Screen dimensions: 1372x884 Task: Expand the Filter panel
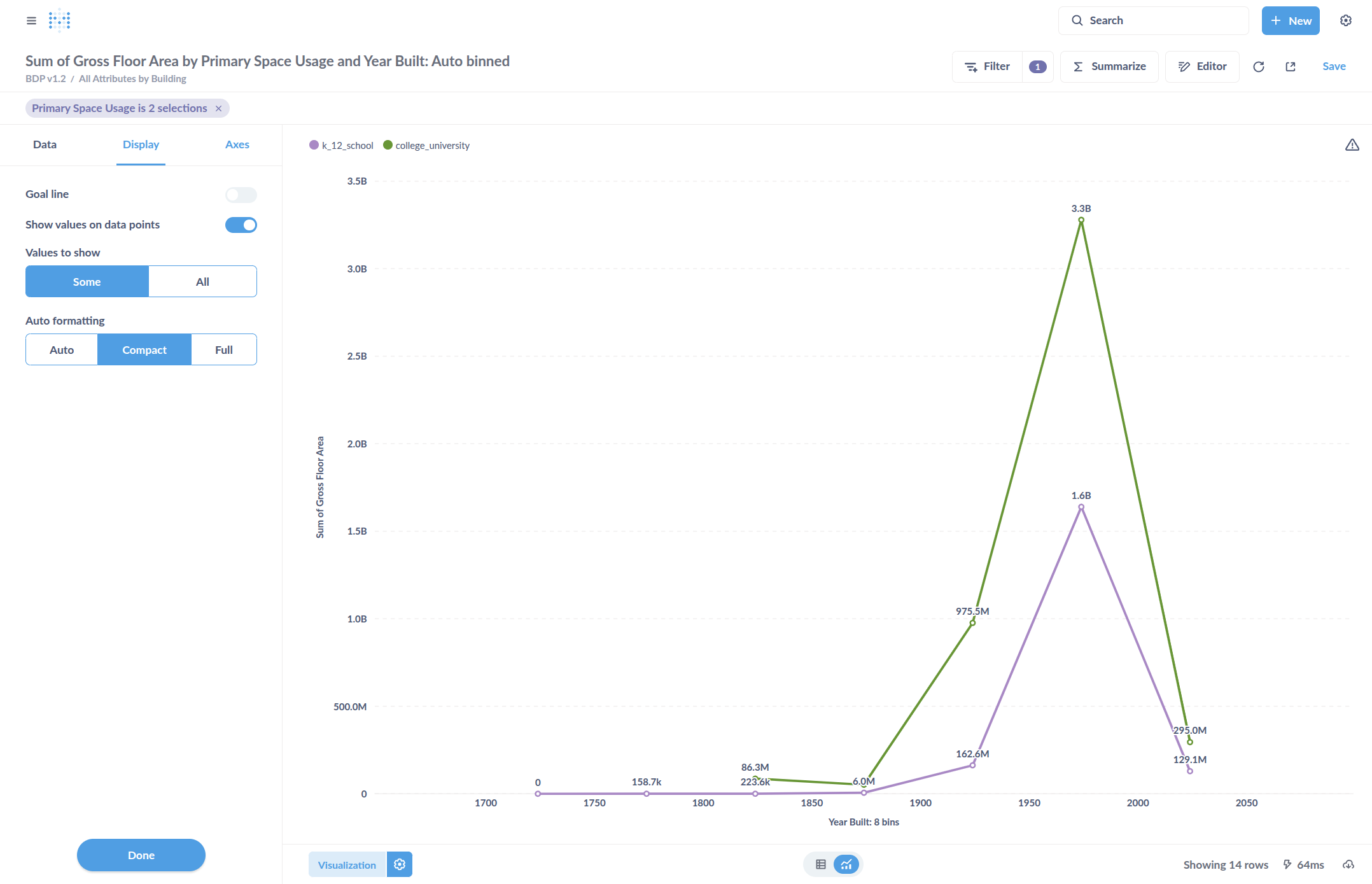point(988,67)
